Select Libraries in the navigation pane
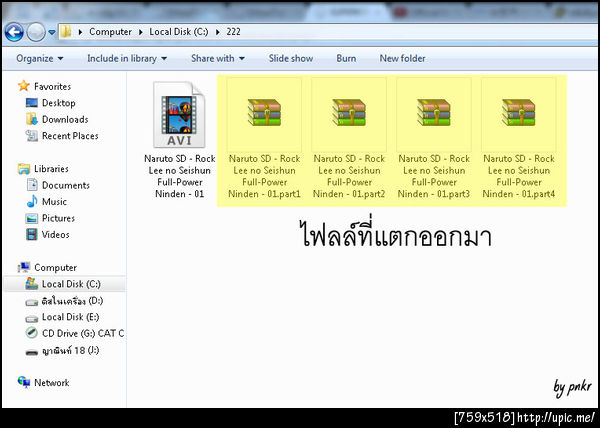 (51, 169)
